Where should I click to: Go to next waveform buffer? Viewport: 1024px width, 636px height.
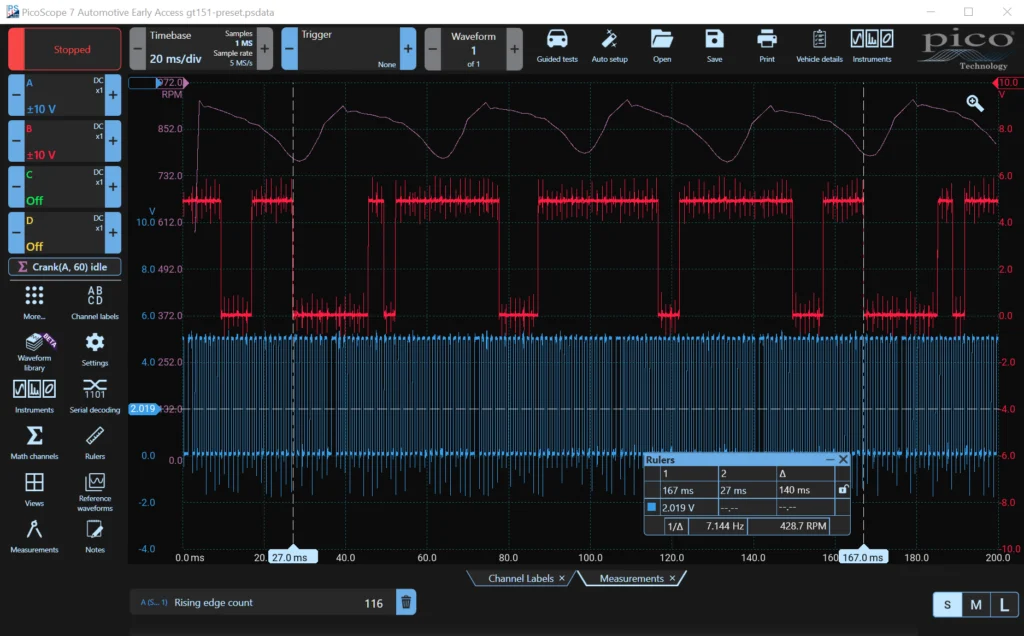tap(515, 48)
